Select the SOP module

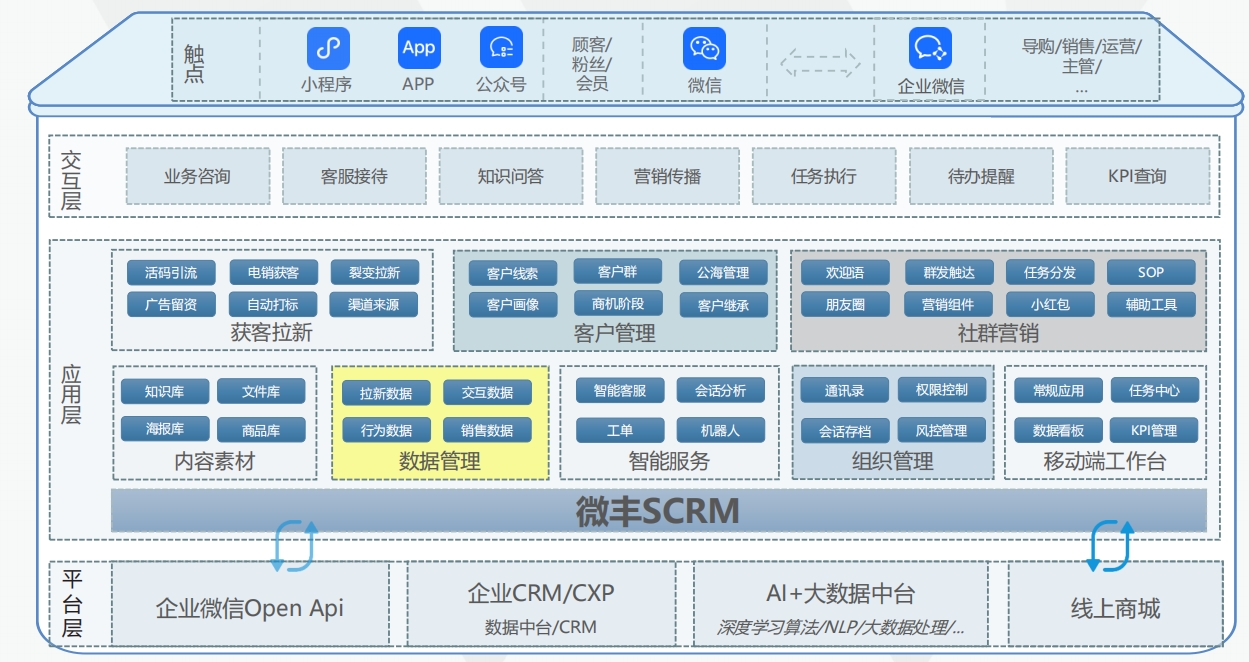tap(1151, 272)
